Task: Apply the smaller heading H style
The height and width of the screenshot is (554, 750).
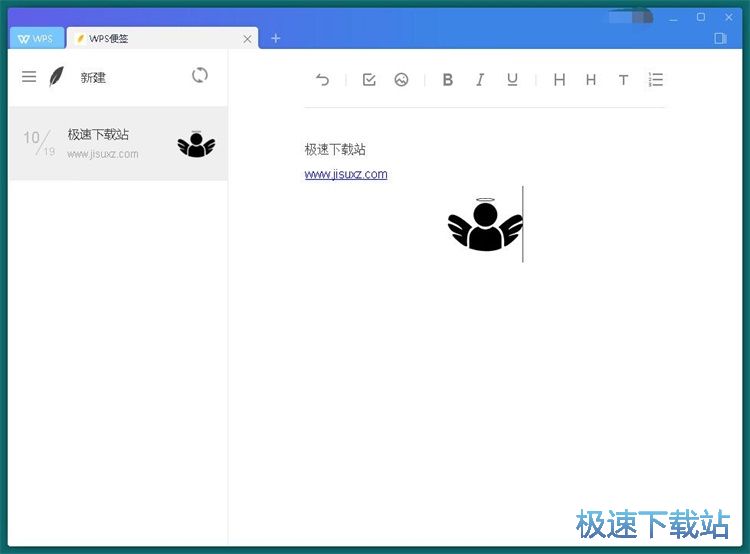Action: (x=591, y=79)
